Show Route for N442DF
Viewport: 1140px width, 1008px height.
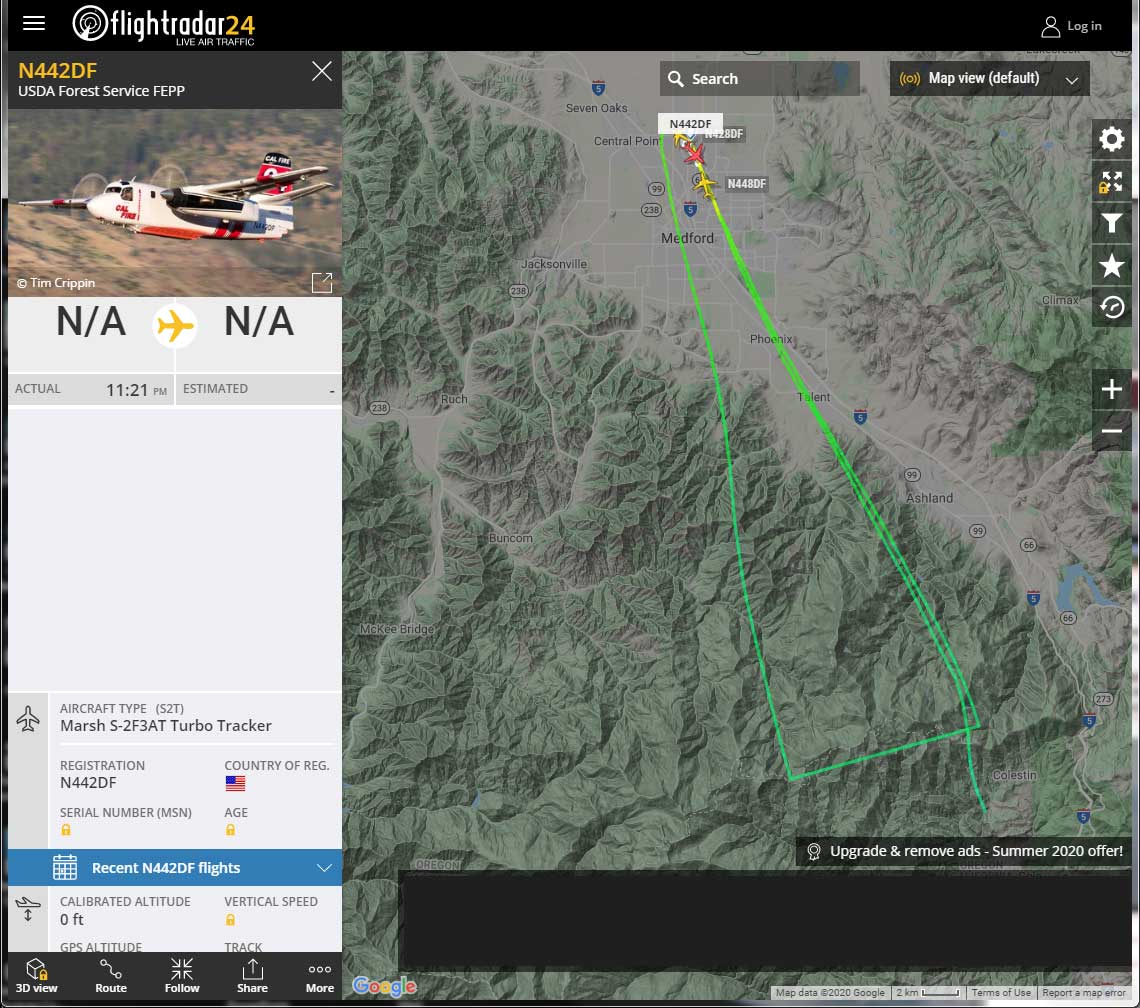coord(111,975)
